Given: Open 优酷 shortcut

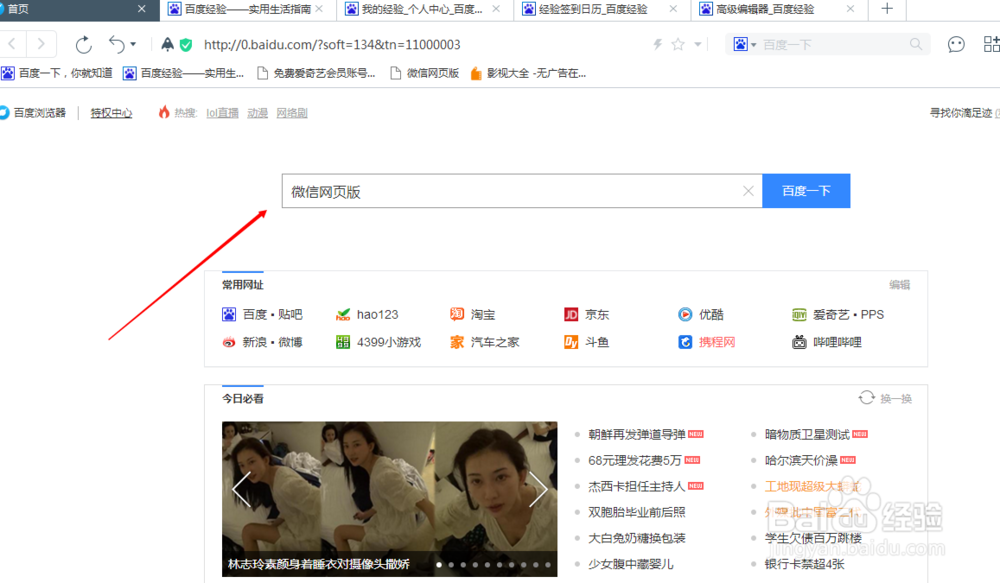Looking at the screenshot, I should coord(700,314).
